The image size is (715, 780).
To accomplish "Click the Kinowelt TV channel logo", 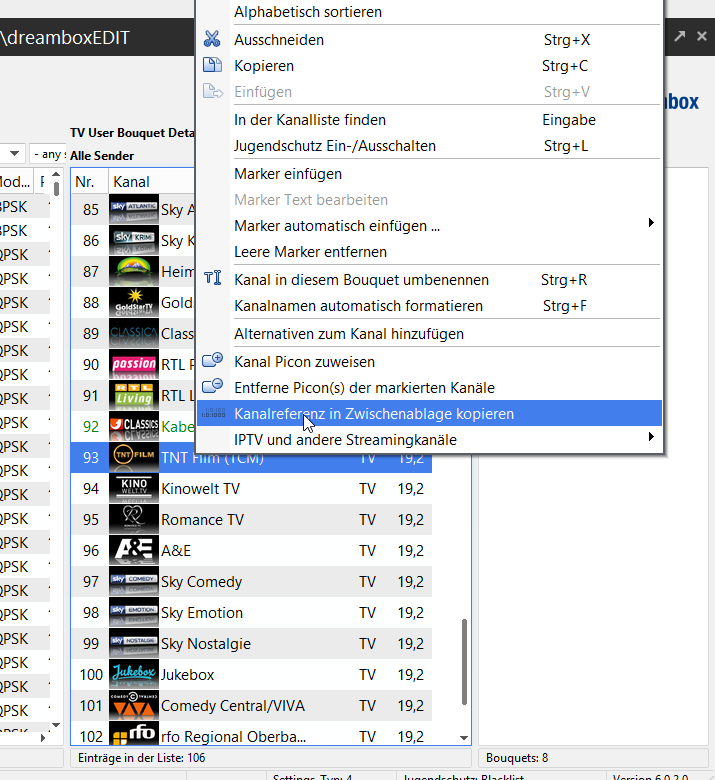I will pos(133,489).
